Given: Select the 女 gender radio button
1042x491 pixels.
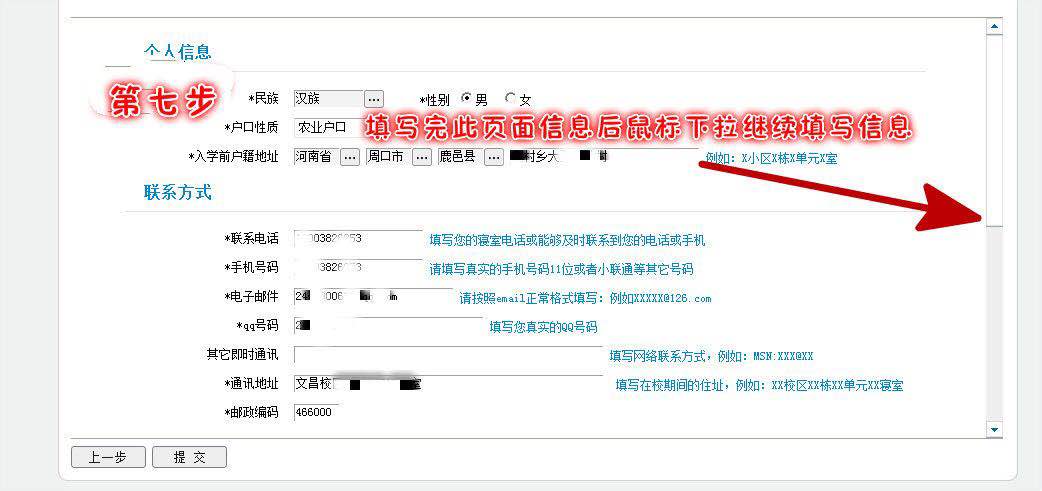Looking at the screenshot, I should click(x=511, y=99).
